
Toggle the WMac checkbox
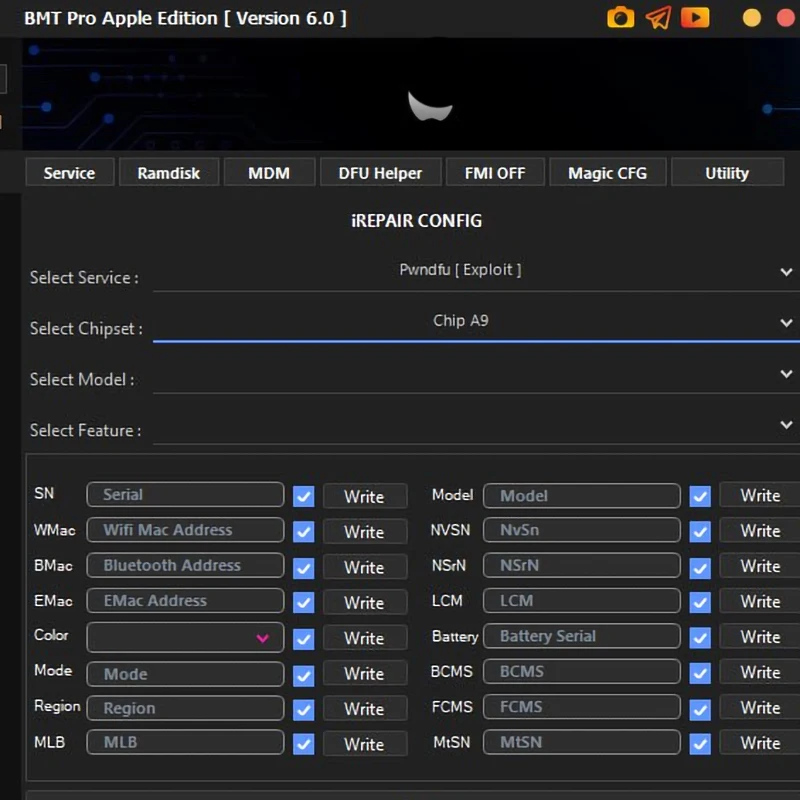(304, 532)
